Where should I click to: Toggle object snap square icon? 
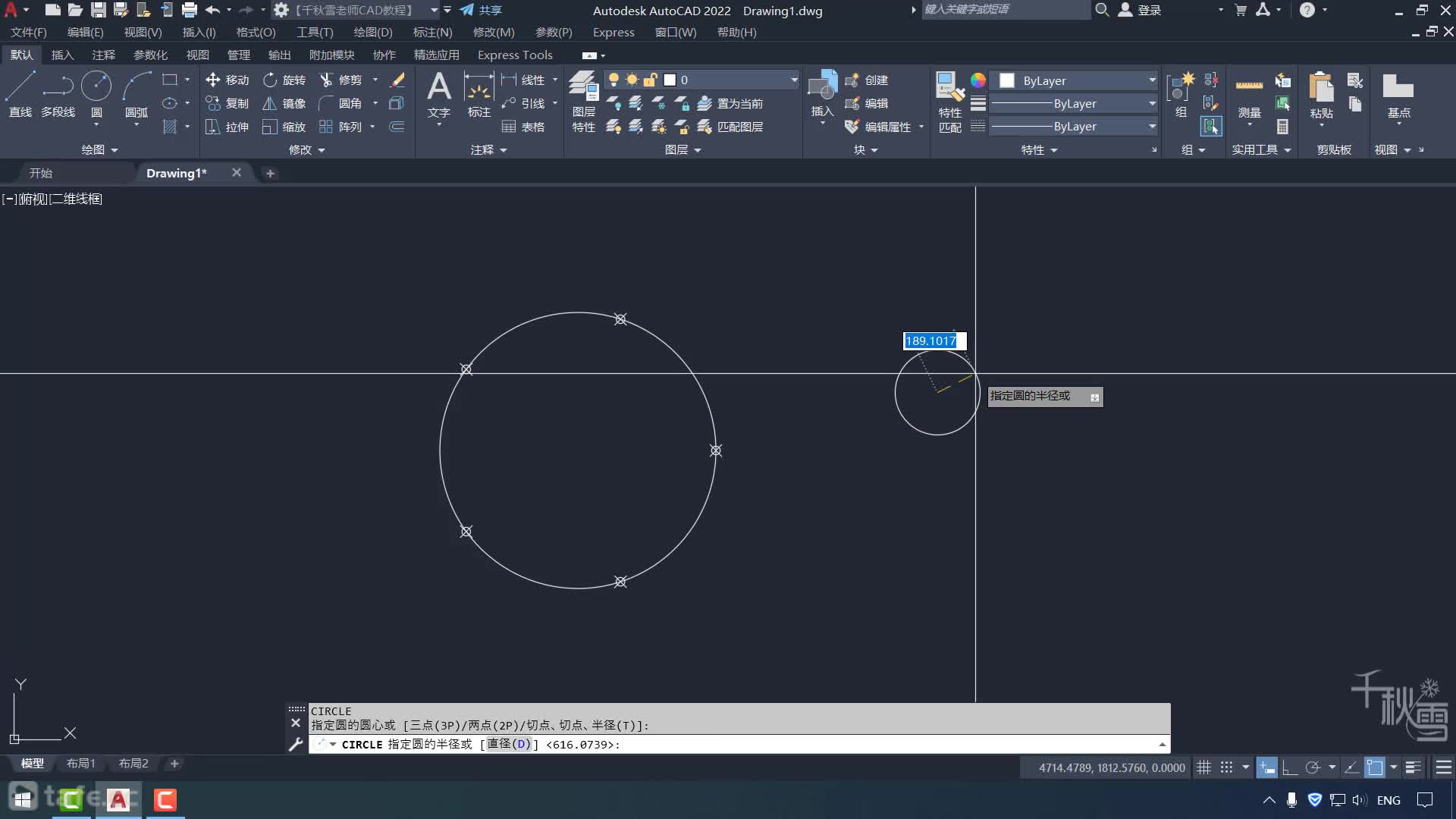coord(1374,767)
